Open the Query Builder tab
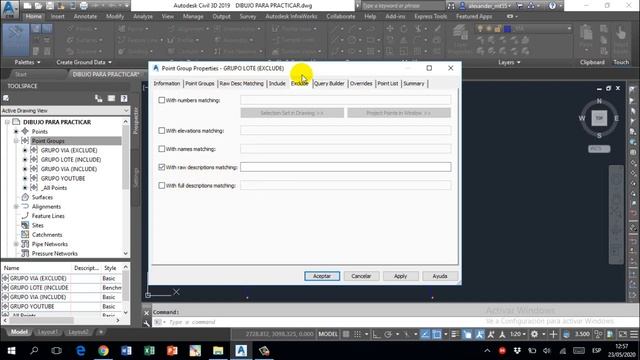The image size is (640, 360). point(329,83)
